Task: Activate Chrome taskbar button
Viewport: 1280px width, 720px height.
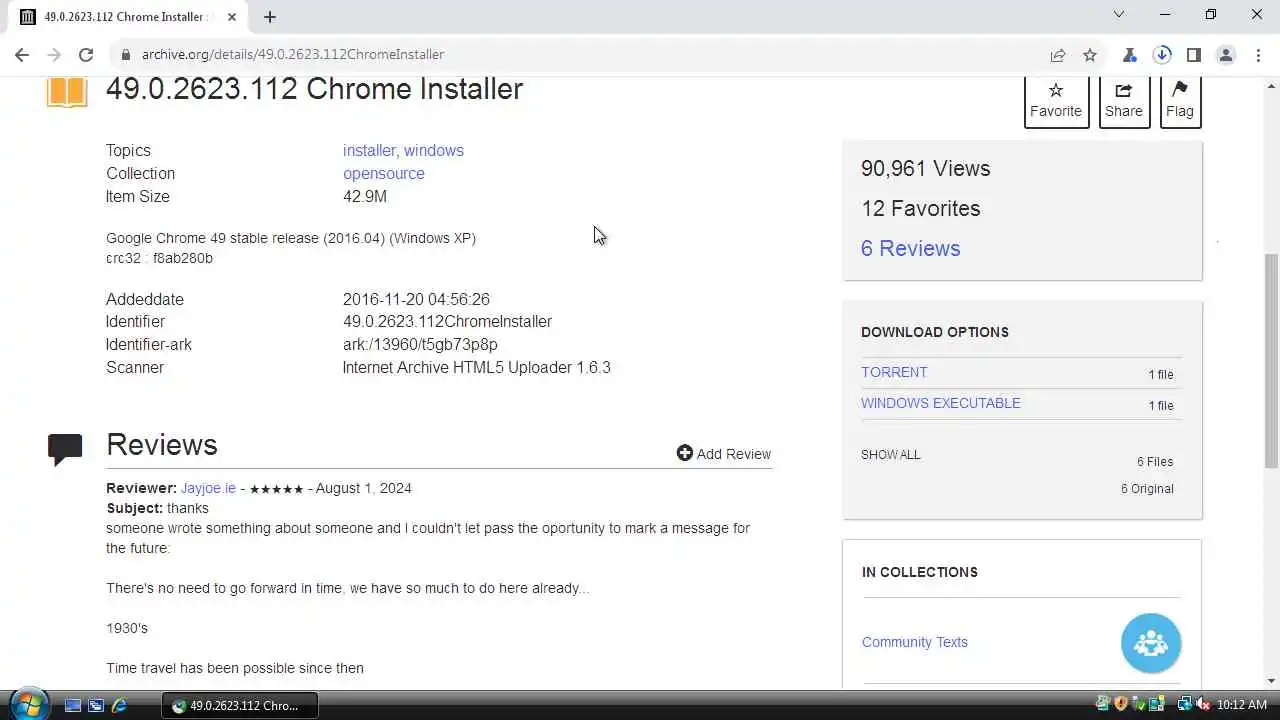Action: (x=240, y=705)
